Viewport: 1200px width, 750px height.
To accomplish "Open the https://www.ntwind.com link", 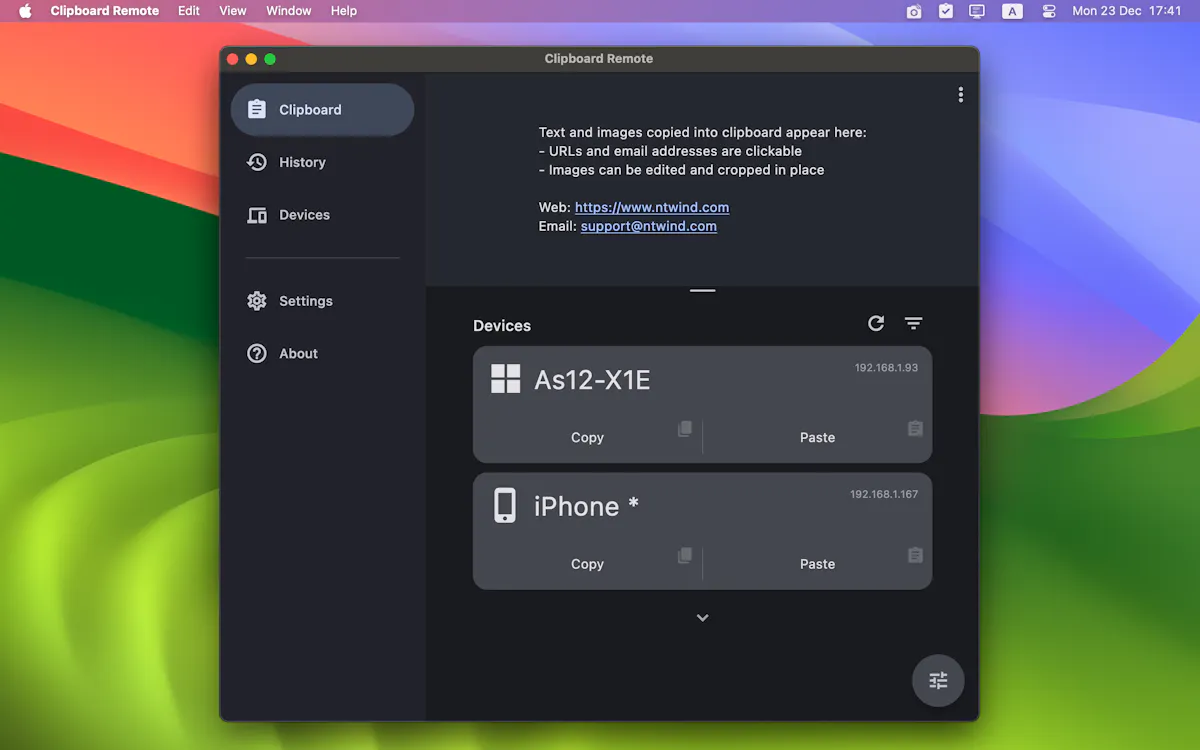I will point(652,207).
